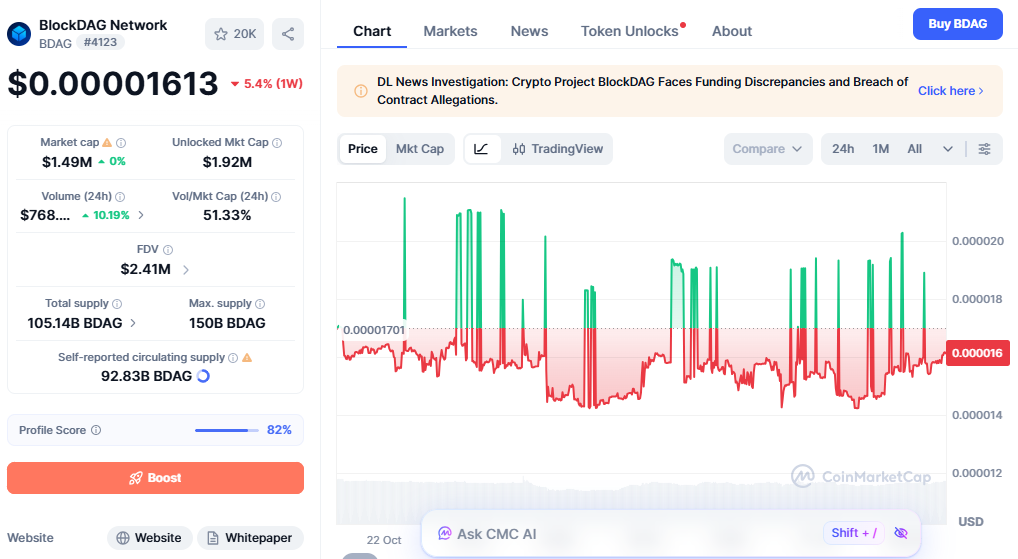Expand more time range options chevron
Viewport: 1018px width, 559px height.
pos(948,149)
